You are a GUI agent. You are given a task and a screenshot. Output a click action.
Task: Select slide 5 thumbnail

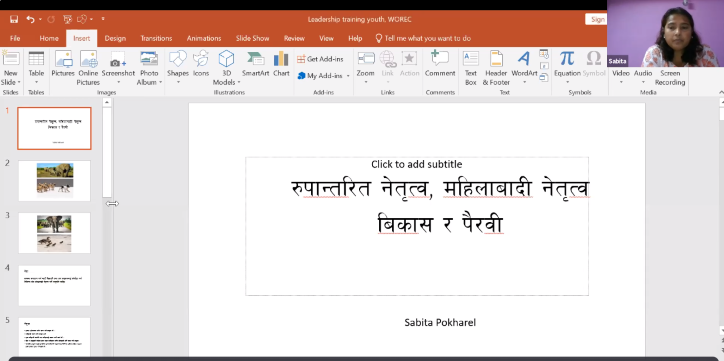coord(54,337)
